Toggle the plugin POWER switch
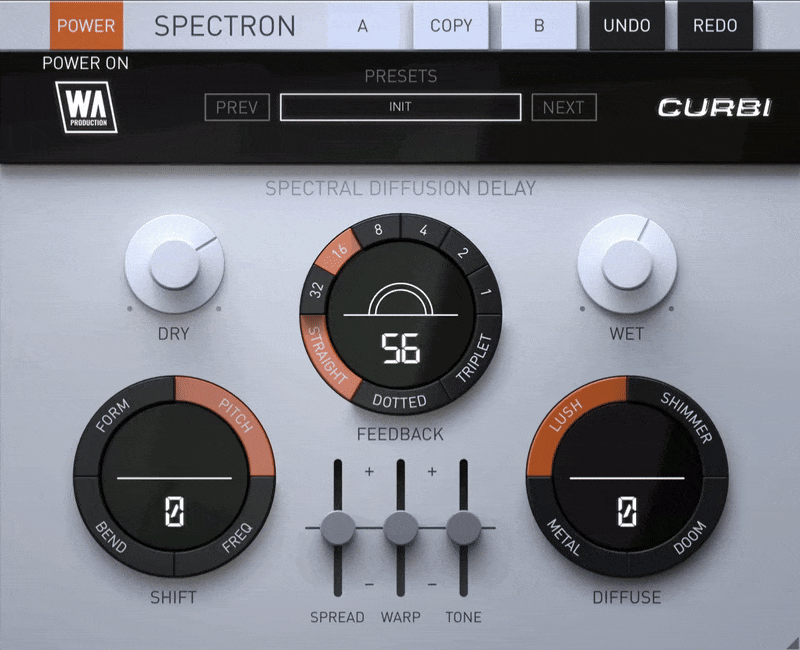Viewport: 800px width, 650px height. [86, 27]
